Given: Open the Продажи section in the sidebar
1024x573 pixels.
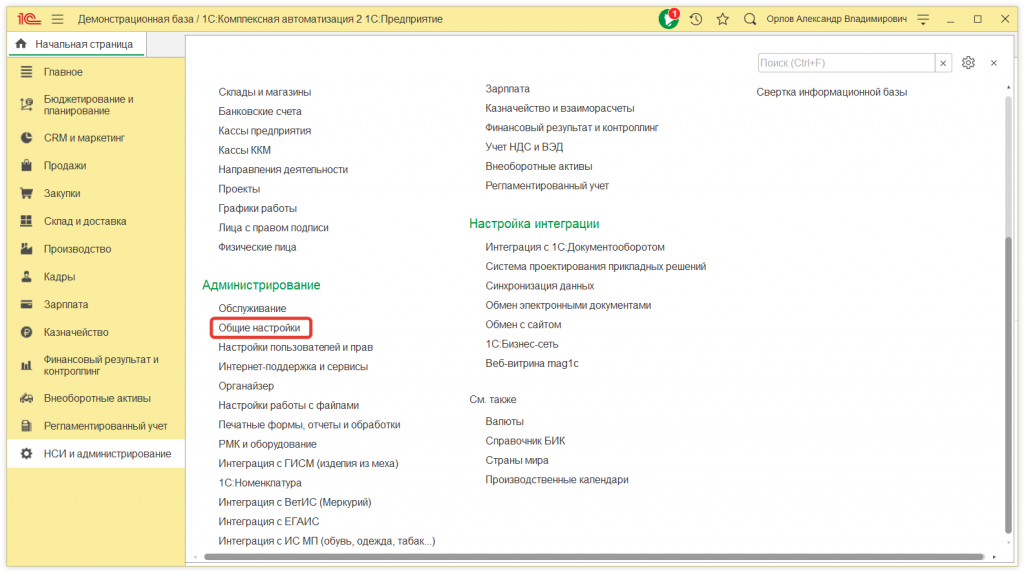Looking at the screenshot, I should click(65, 166).
